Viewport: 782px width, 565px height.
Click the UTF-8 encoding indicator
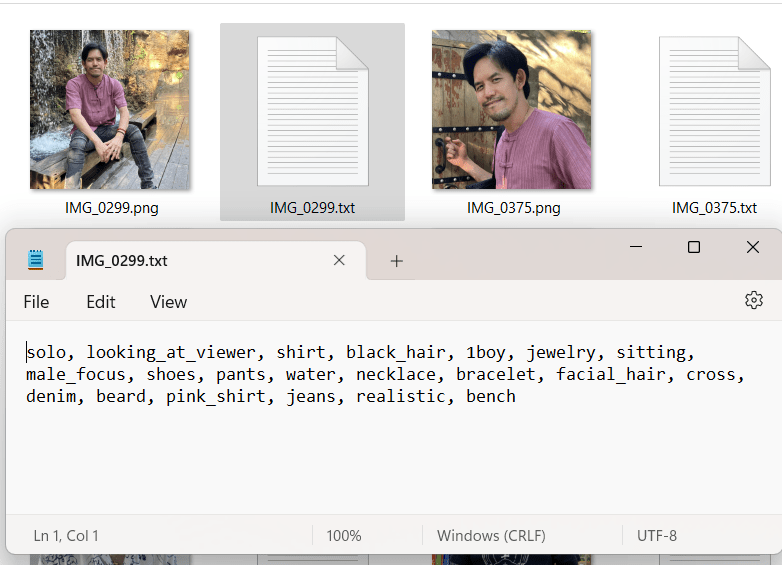[657, 536]
